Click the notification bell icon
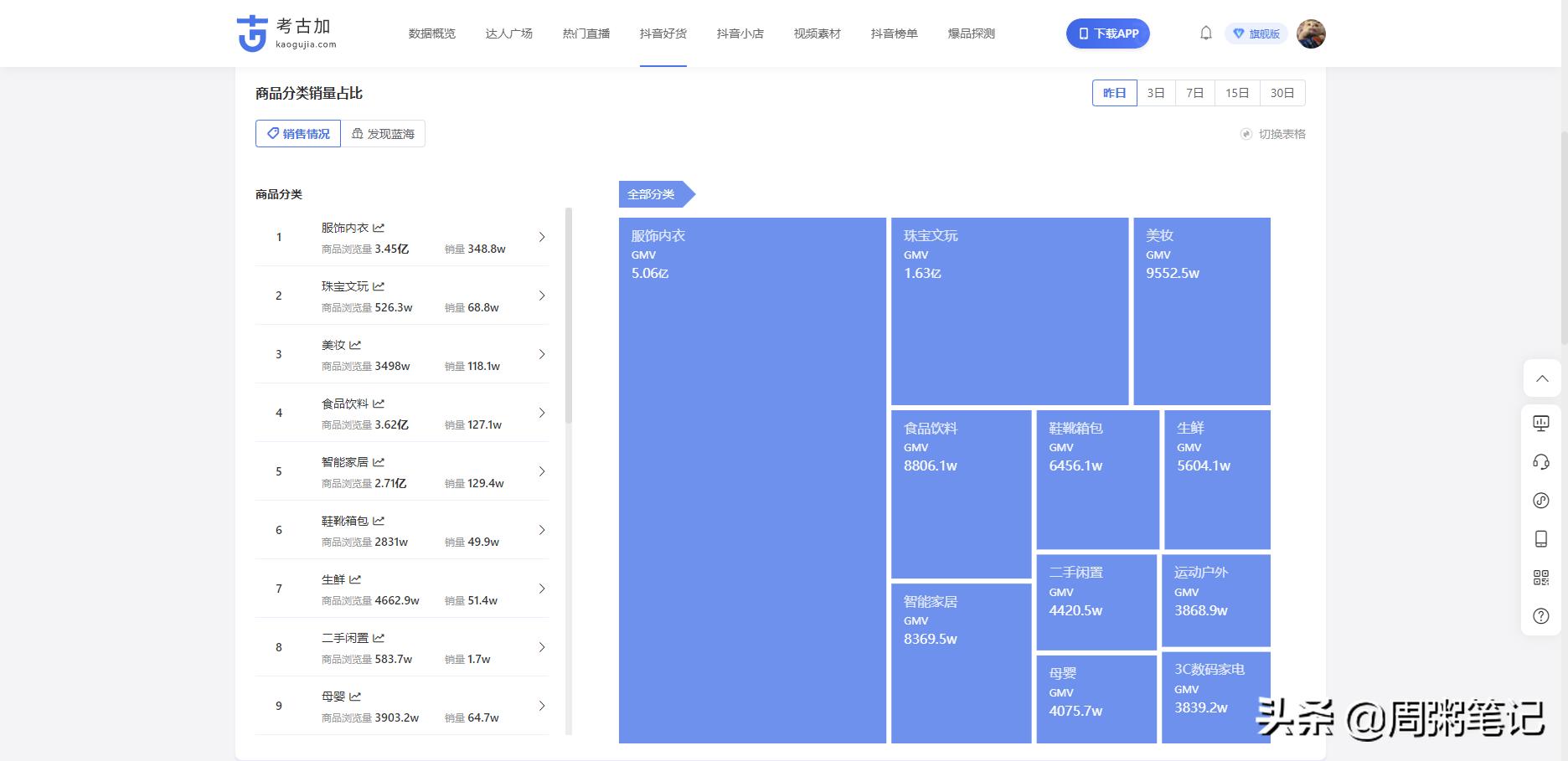 (x=1205, y=33)
